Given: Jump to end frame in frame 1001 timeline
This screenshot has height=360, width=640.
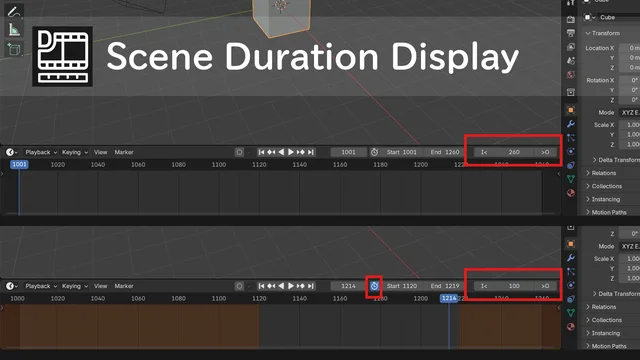Looking at the screenshot, I should point(311,152).
